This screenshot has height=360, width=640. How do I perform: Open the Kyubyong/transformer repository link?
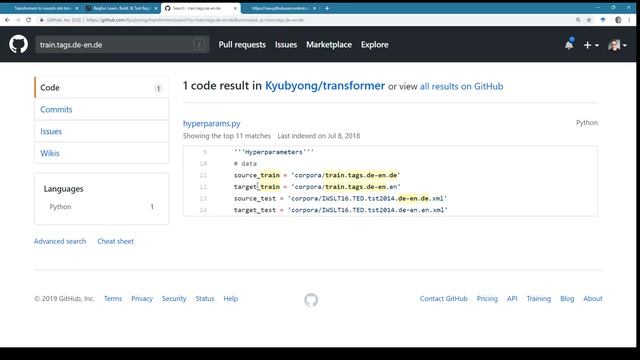[x=325, y=86]
